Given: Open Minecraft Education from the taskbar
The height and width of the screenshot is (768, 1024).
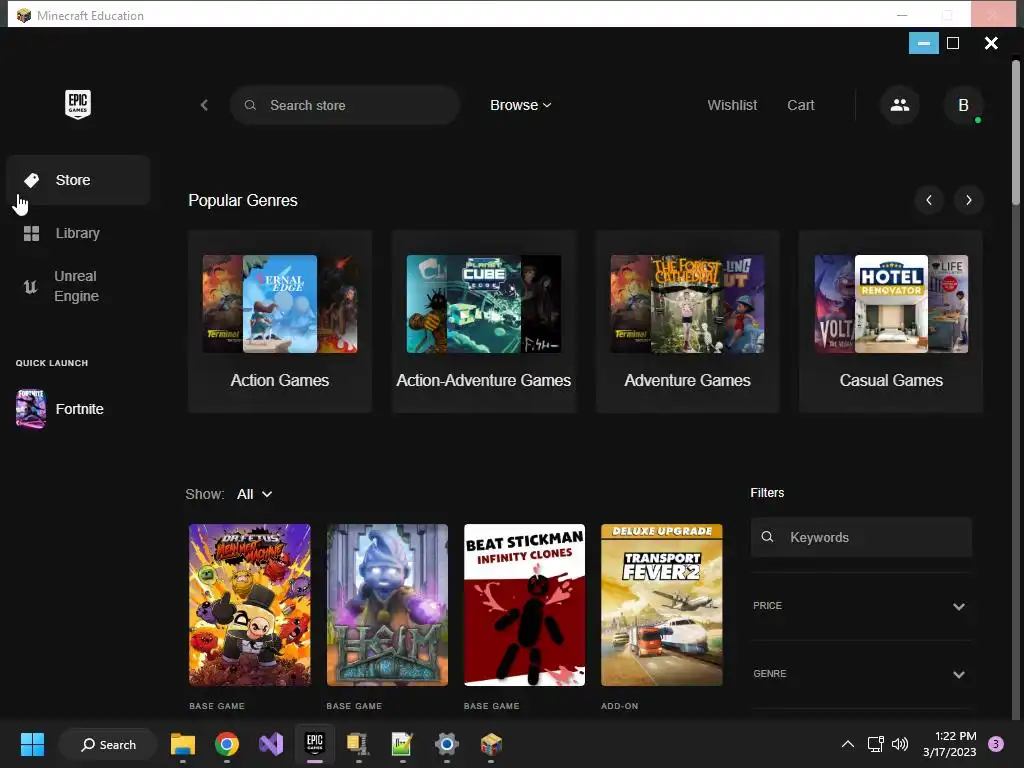Looking at the screenshot, I should pyautogui.click(x=490, y=744).
